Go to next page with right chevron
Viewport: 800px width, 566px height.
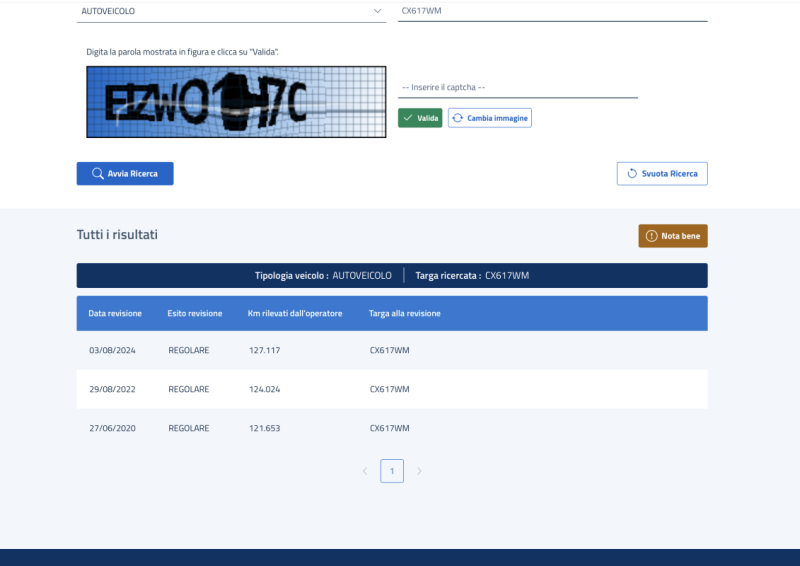pyautogui.click(x=419, y=471)
